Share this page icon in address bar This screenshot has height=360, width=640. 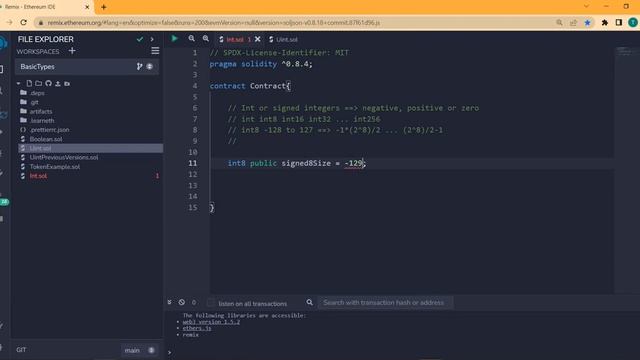[573, 23]
